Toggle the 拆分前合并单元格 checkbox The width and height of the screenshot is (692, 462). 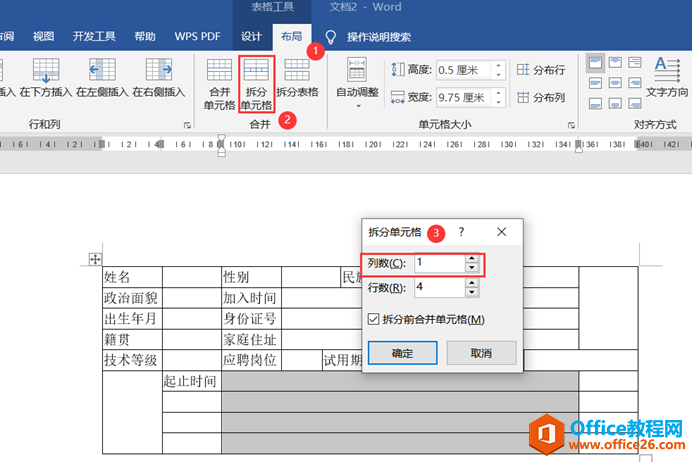(373, 319)
